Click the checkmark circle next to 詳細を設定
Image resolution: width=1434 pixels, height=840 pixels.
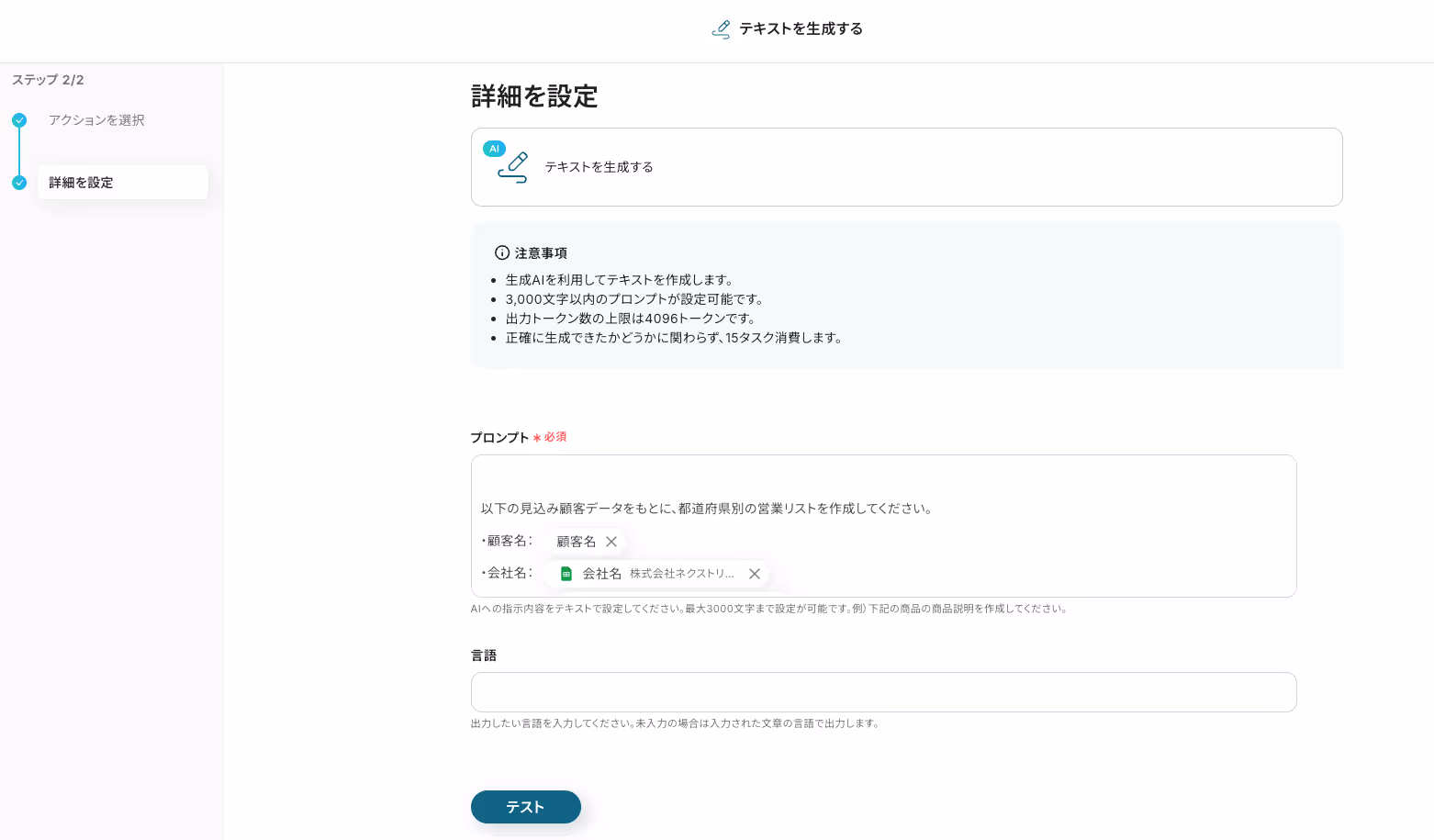tap(19, 183)
